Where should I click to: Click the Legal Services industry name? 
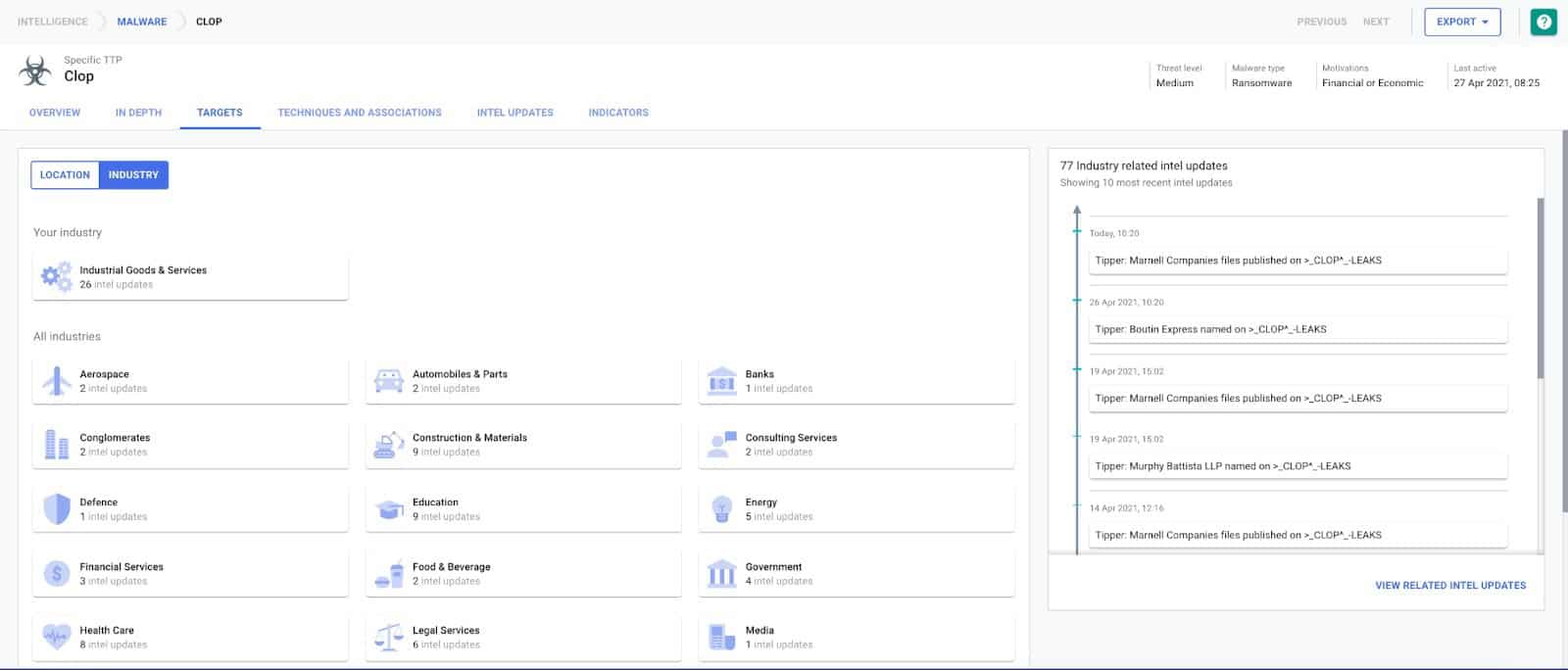(x=446, y=631)
